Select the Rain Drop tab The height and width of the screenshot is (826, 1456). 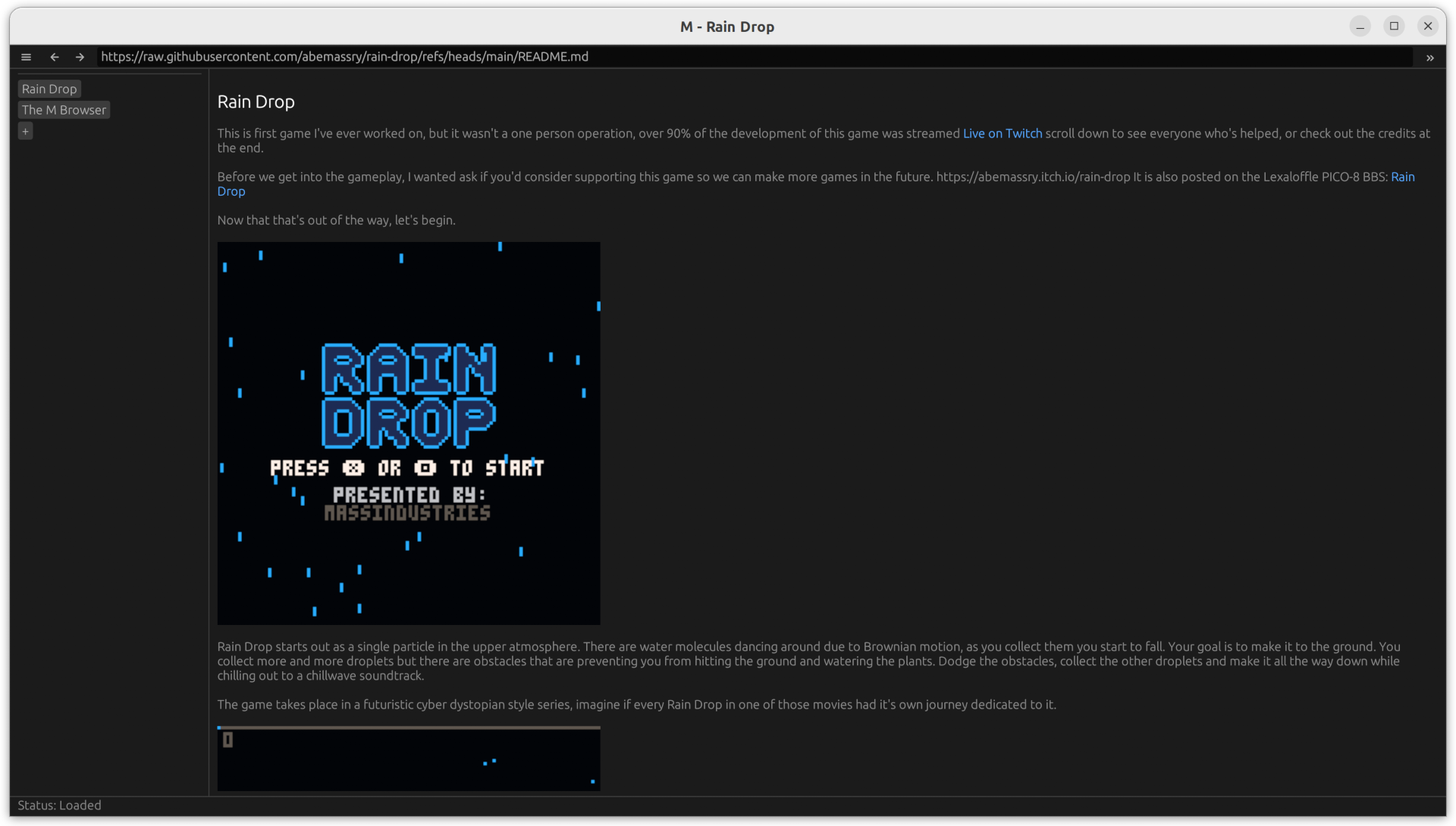pos(49,89)
